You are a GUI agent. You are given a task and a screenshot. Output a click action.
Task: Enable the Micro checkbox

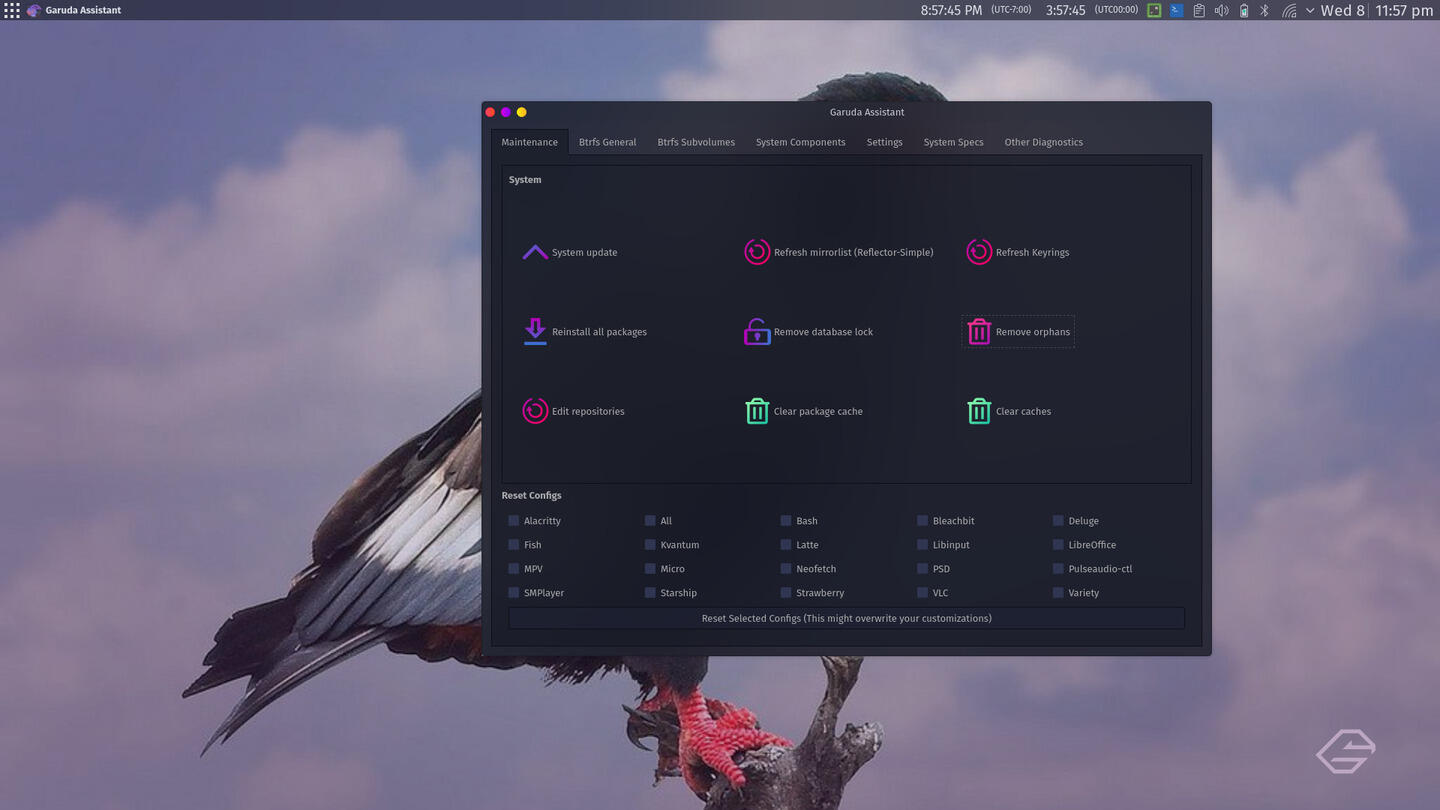pos(650,568)
